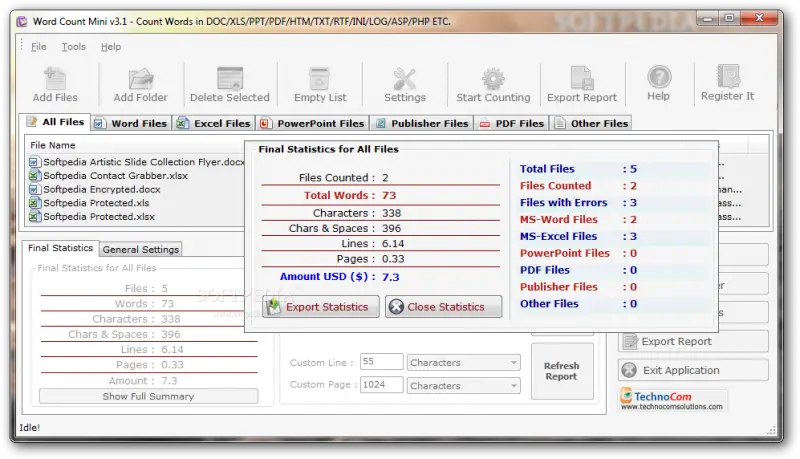Viewport: 800px width, 459px height.
Task: Click the Export Report icon in right panel
Action: point(630,341)
